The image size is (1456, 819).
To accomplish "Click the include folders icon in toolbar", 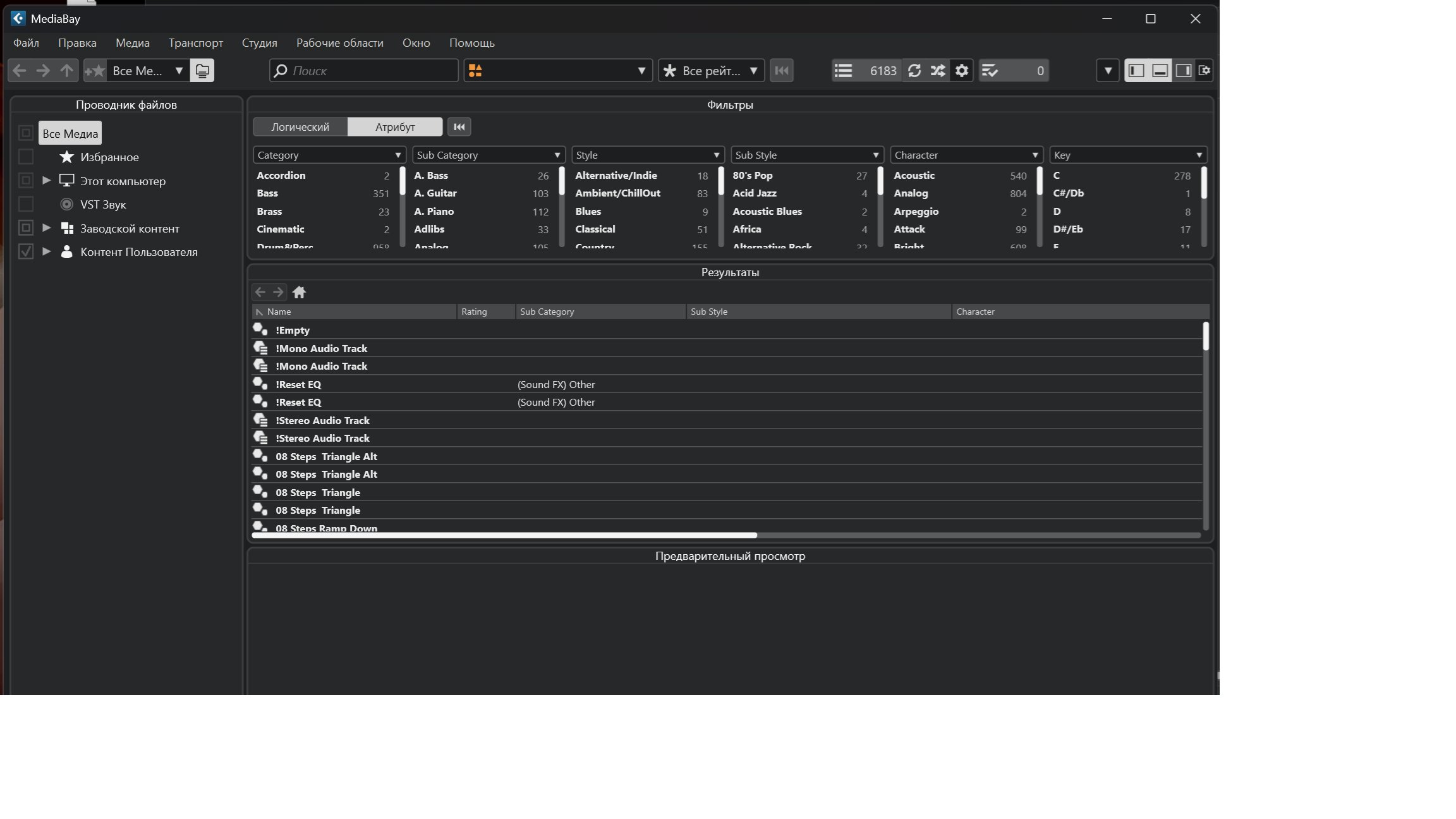I will [202, 71].
